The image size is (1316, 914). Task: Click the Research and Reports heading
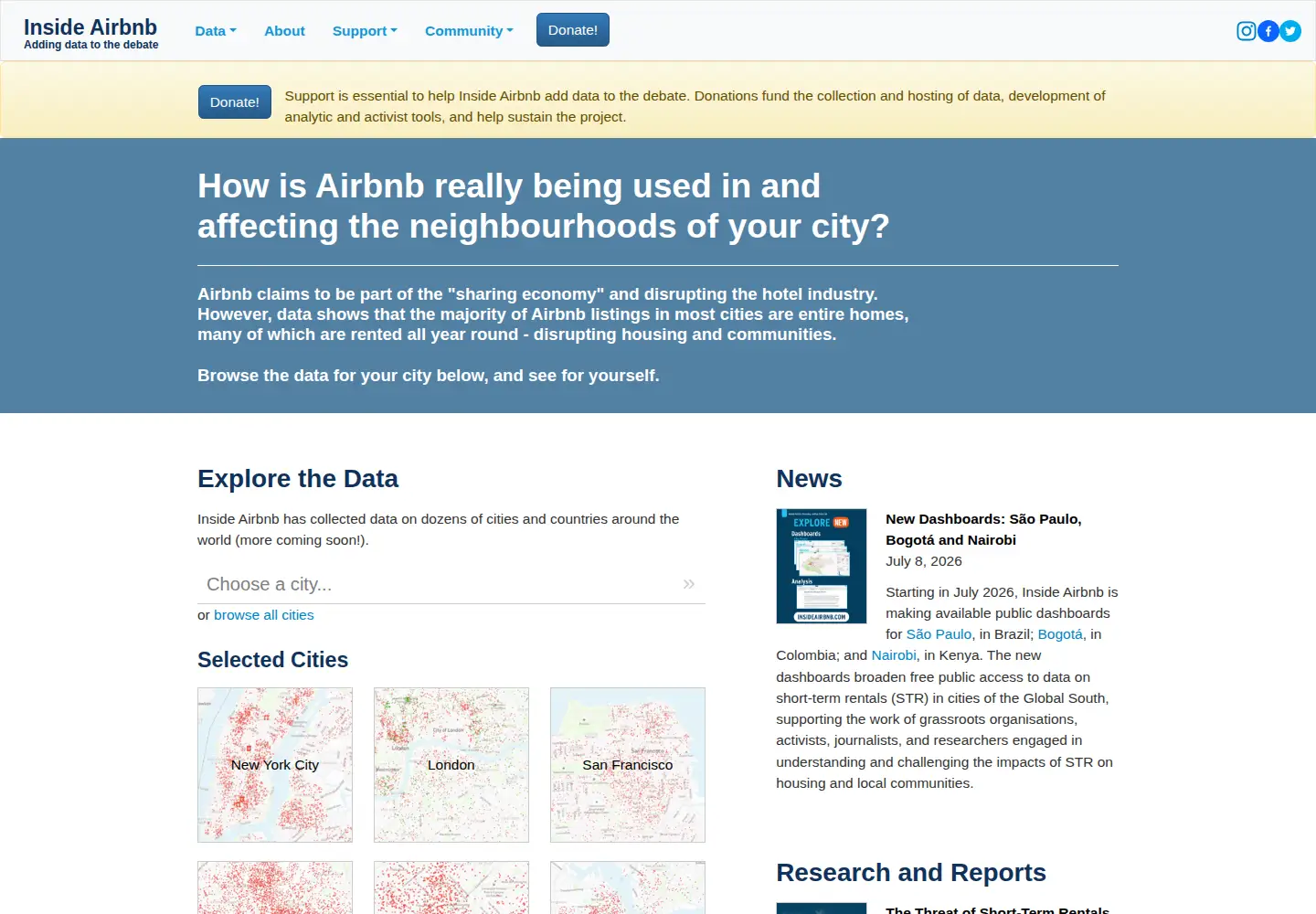click(x=911, y=873)
